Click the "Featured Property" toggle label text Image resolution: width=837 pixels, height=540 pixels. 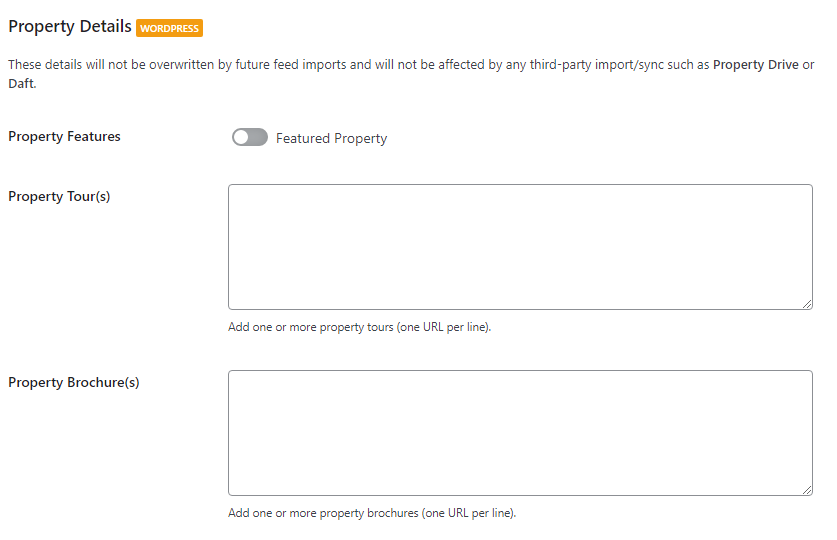click(x=331, y=139)
